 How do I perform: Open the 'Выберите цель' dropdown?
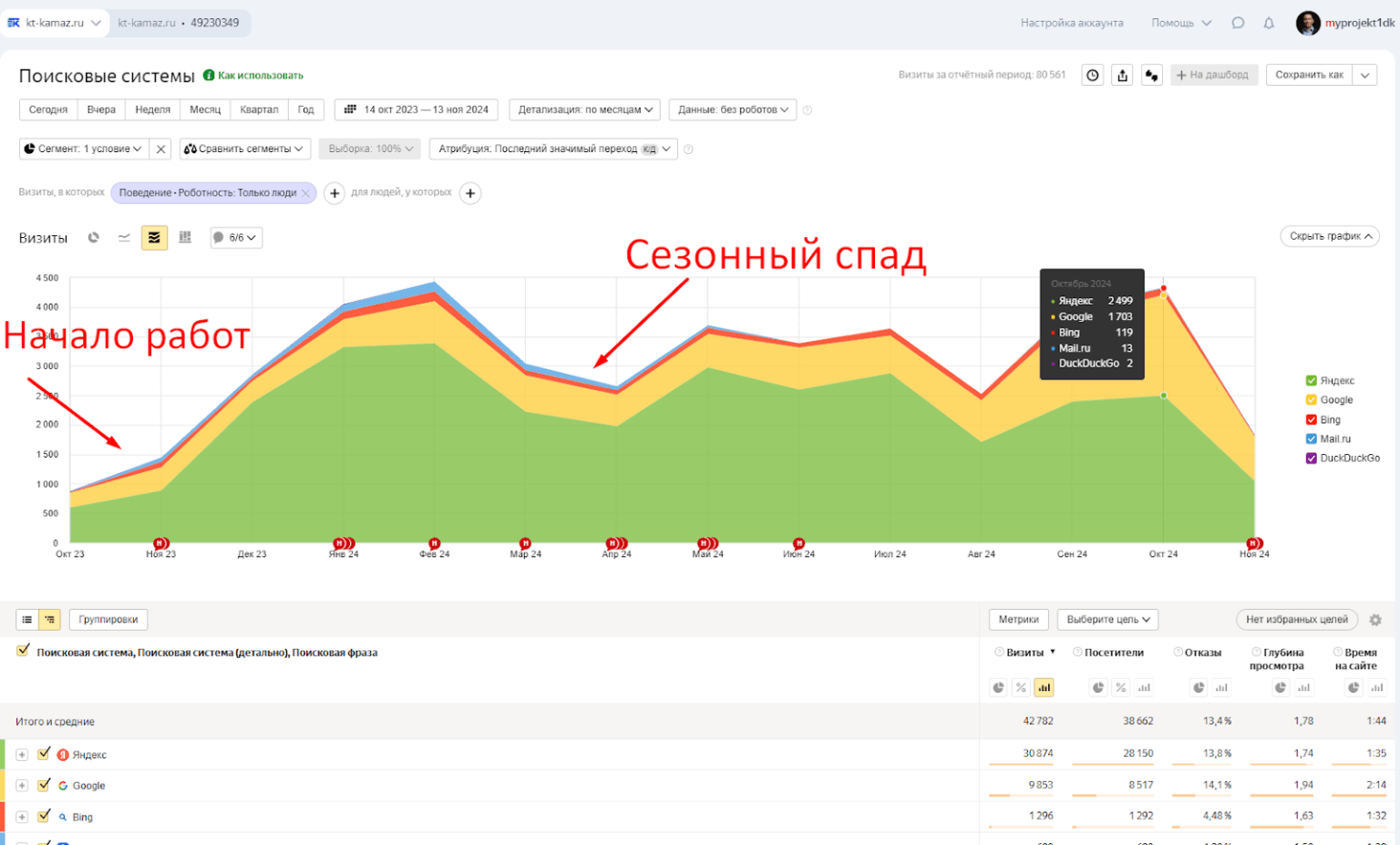(x=1108, y=620)
